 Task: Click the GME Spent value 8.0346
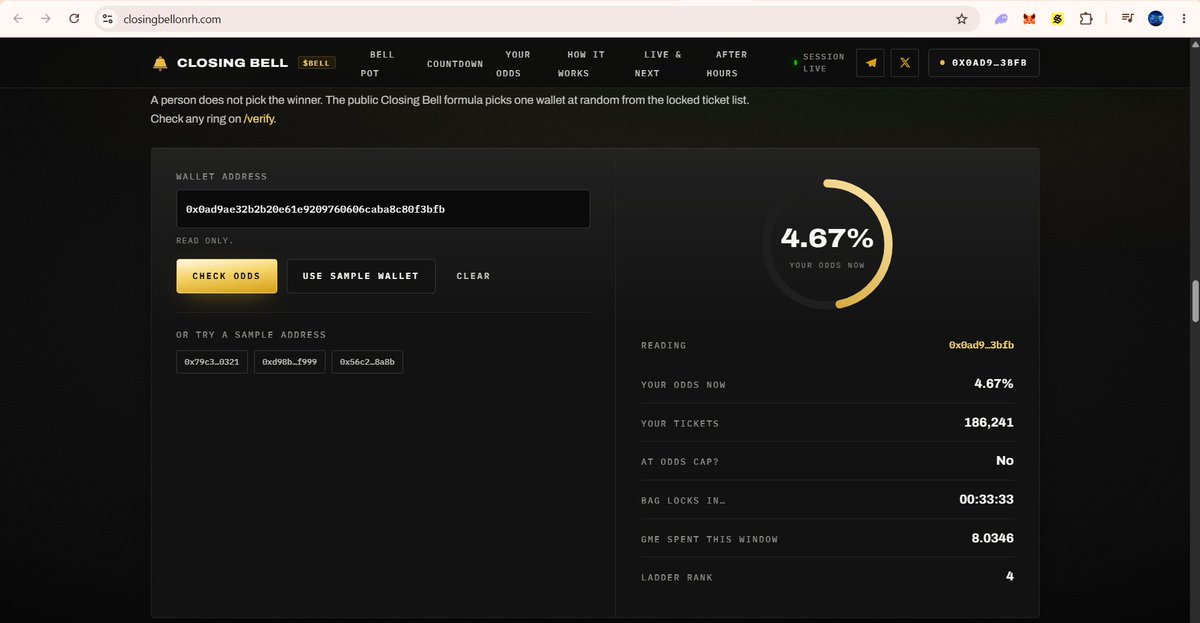(993, 538)
